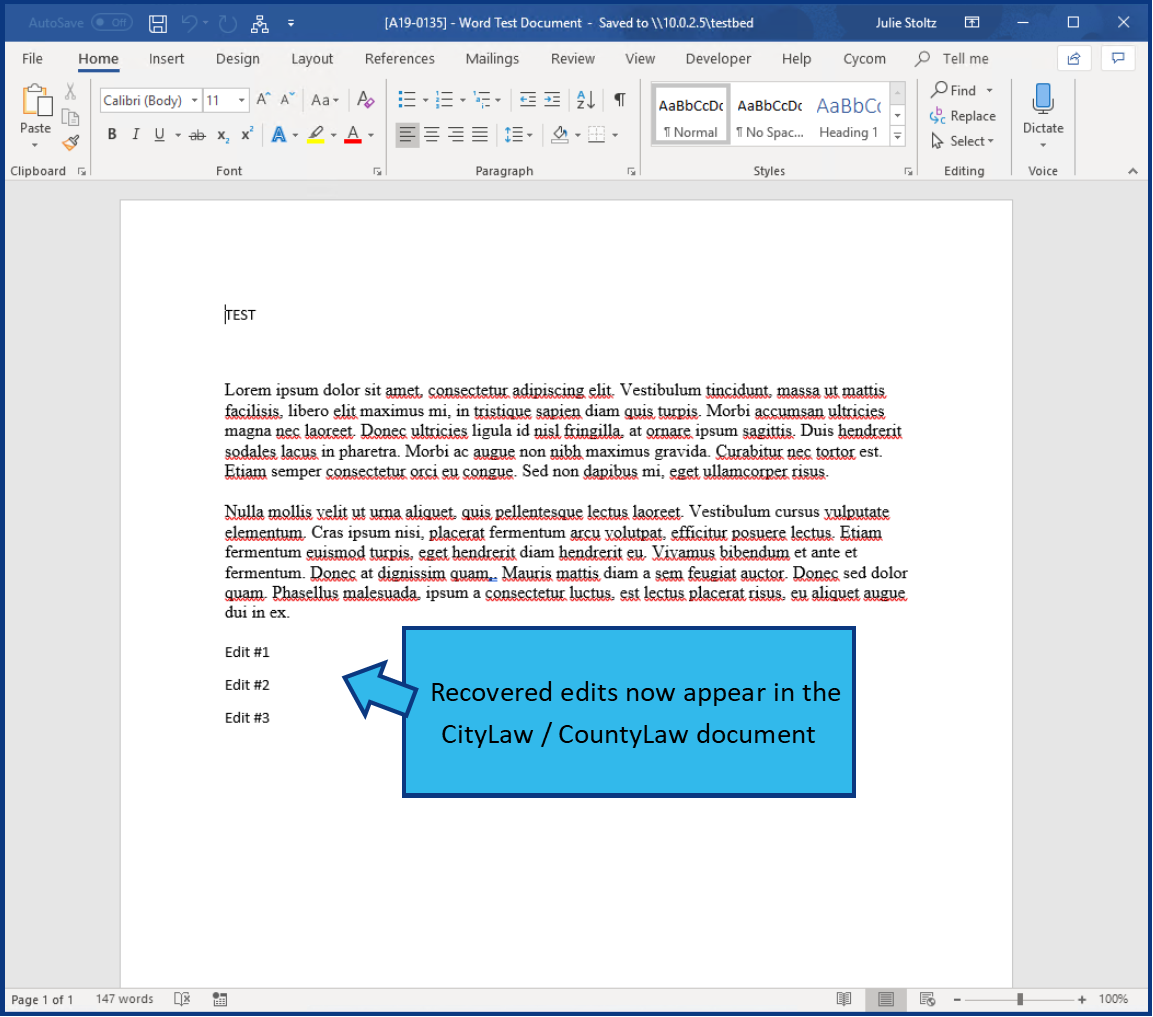
Task: Switch to the Mailings ribbon tab
Action: coord(492,58)
